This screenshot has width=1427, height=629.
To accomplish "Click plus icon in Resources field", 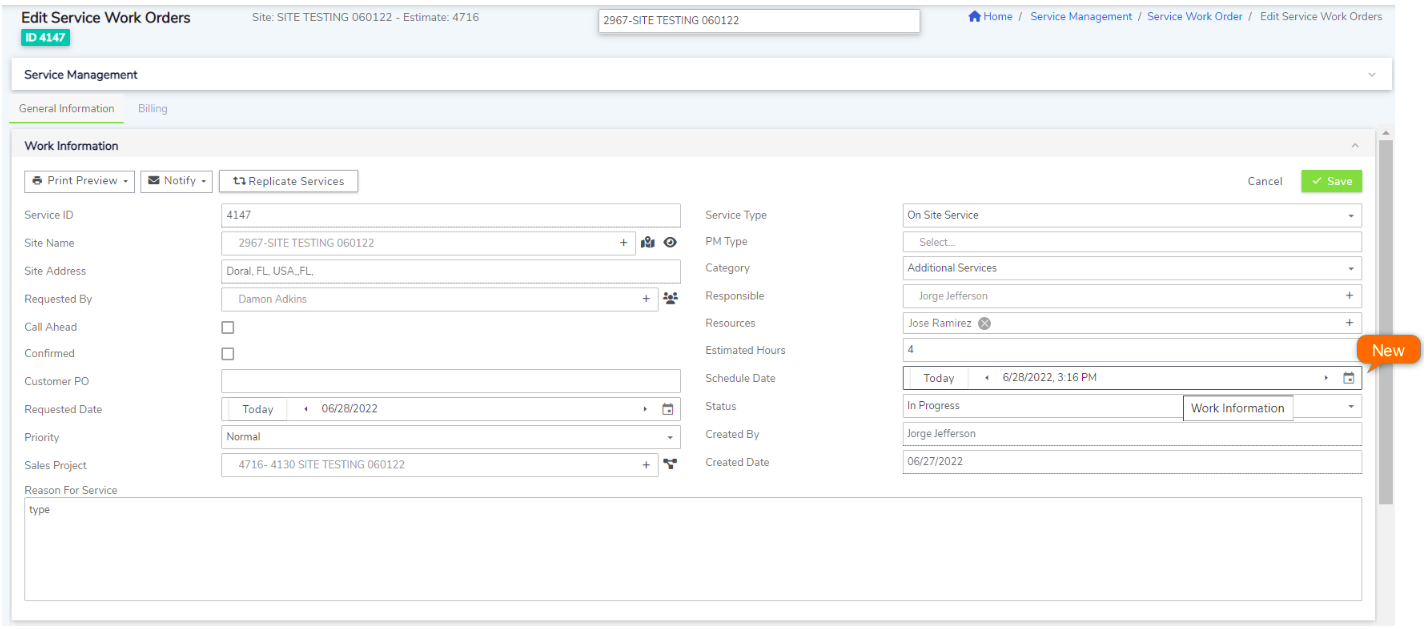I will (x=1349, y=322).
